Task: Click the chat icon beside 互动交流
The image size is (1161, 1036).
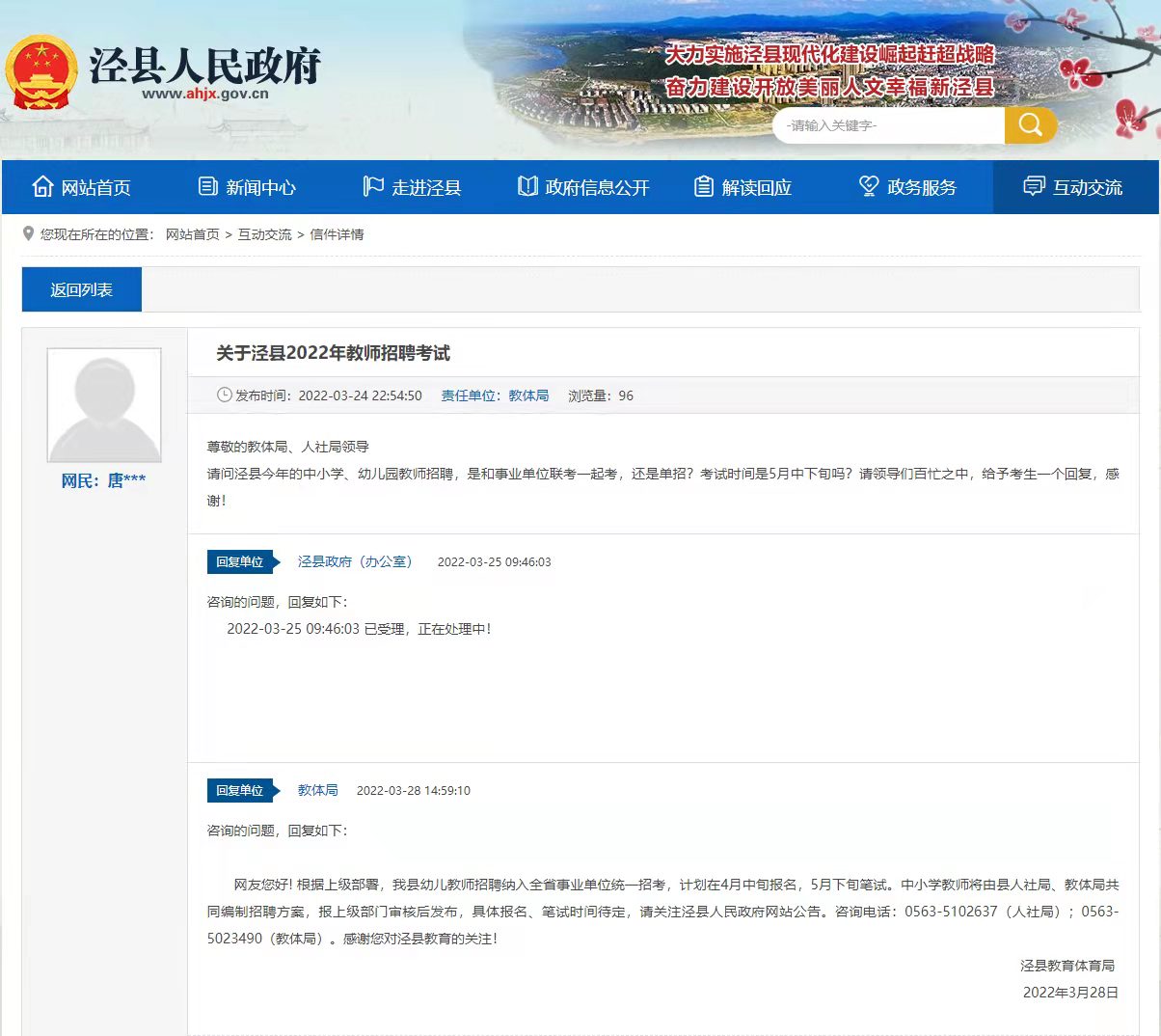Action: click(1034, 187)
